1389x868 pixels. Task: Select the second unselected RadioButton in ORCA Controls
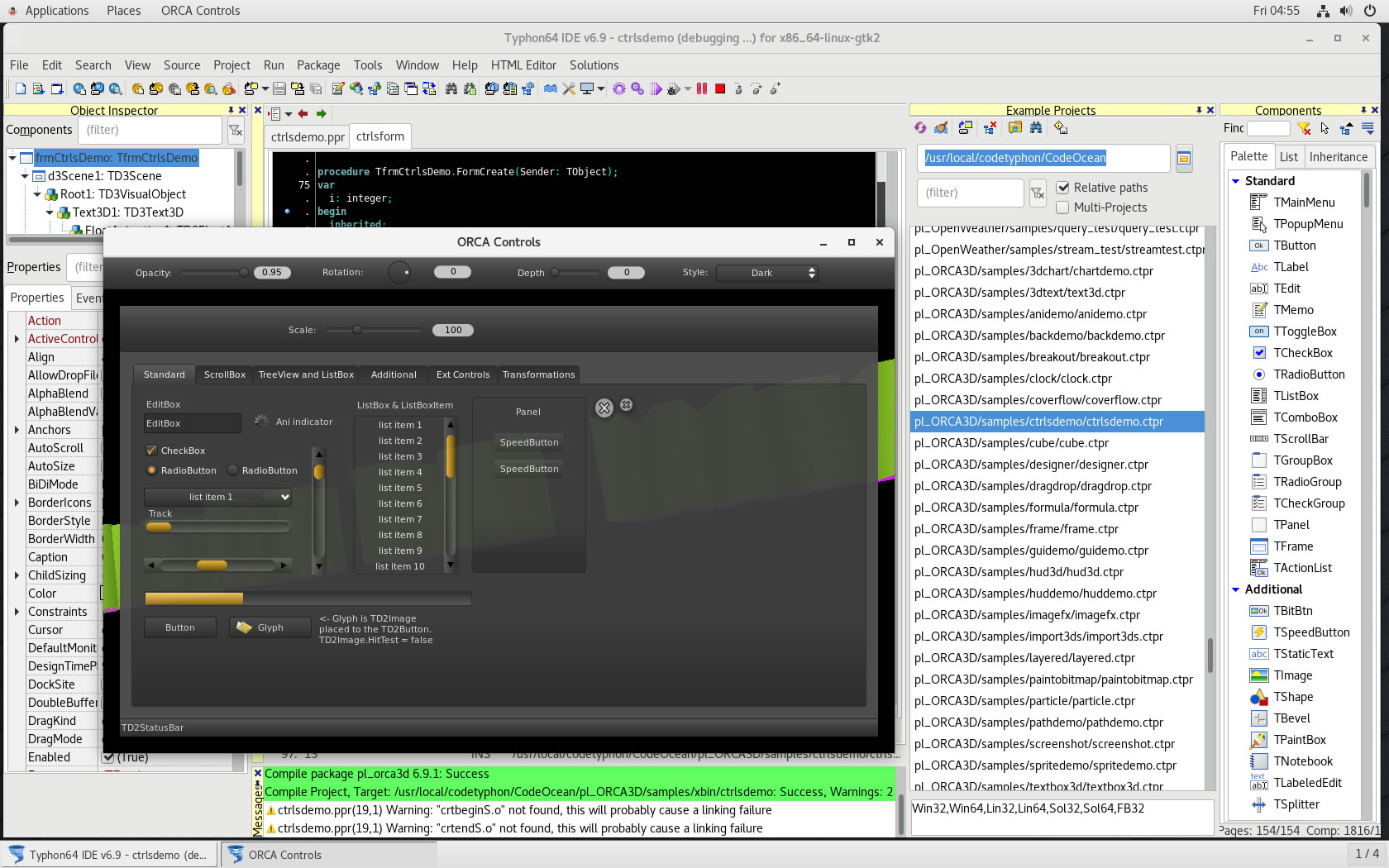click(233, 470)
